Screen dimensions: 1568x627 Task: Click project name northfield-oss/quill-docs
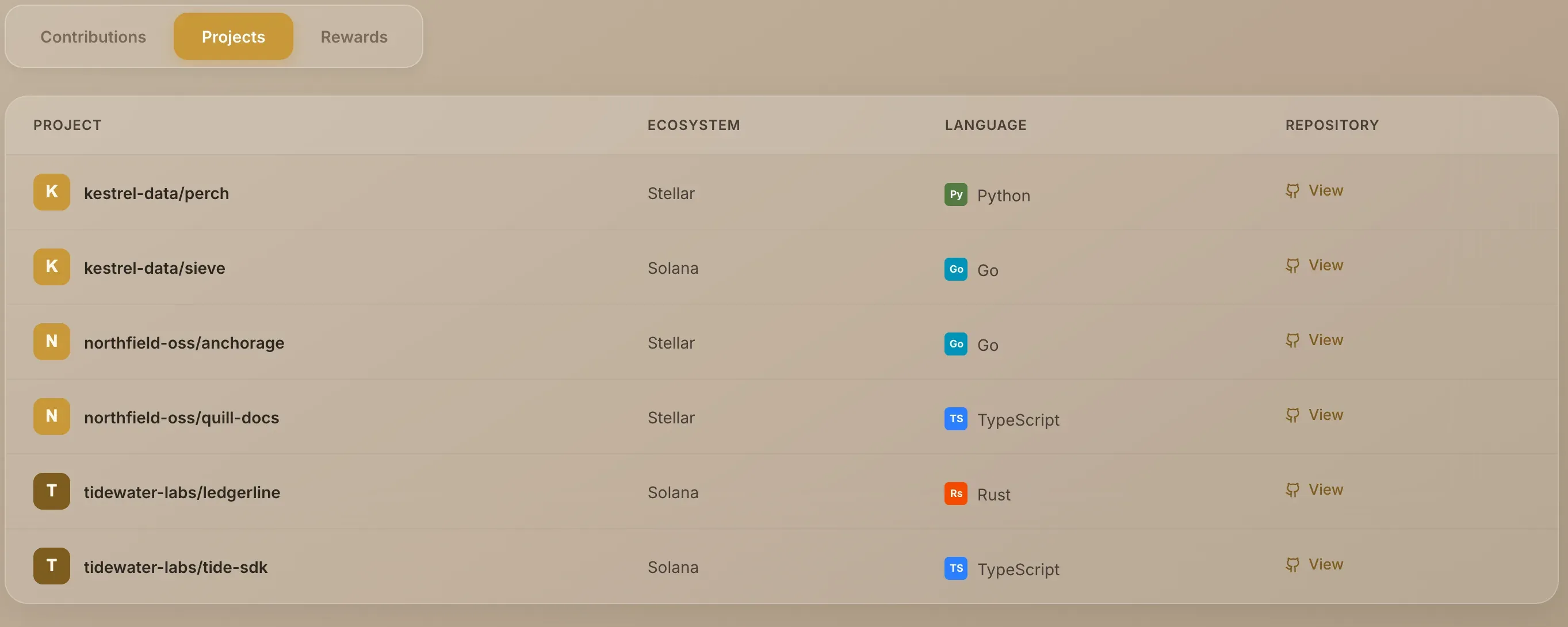tap(181, 418)
